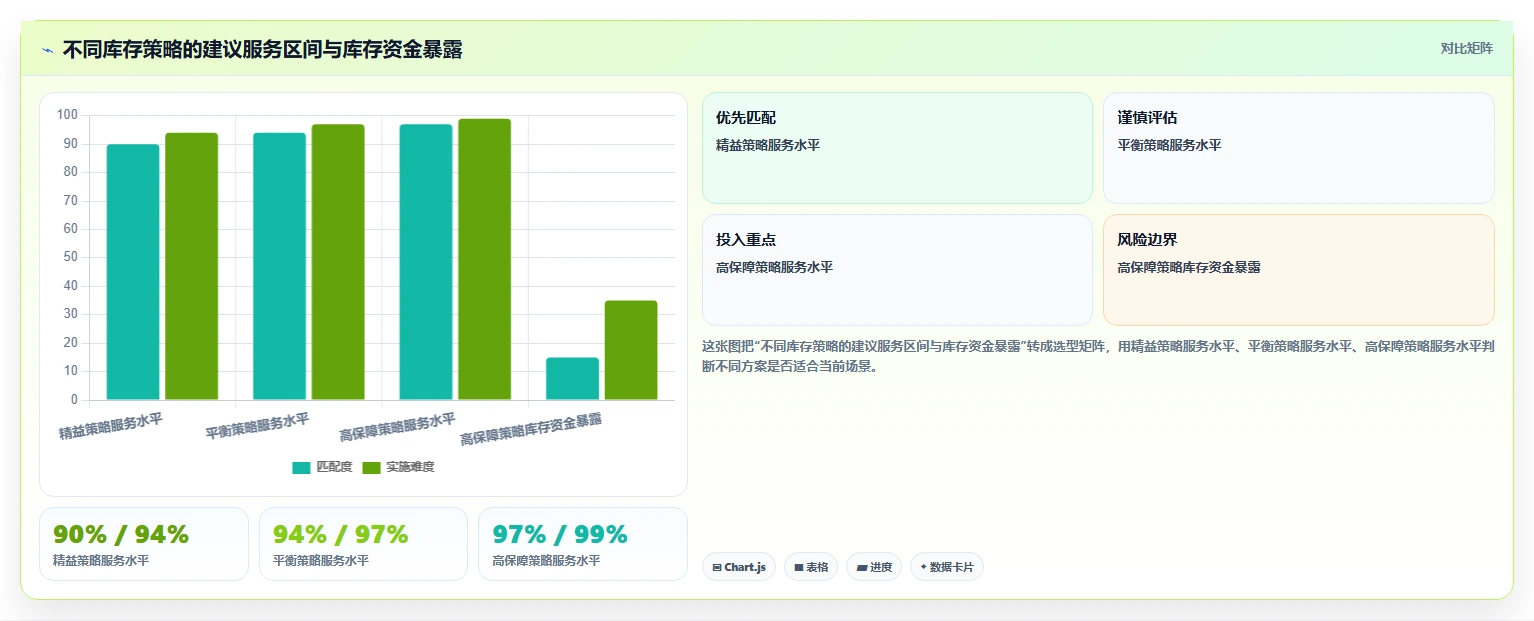Click the lightning icon before the title
Screen dimensions: 1534x621
coord(47,50)
